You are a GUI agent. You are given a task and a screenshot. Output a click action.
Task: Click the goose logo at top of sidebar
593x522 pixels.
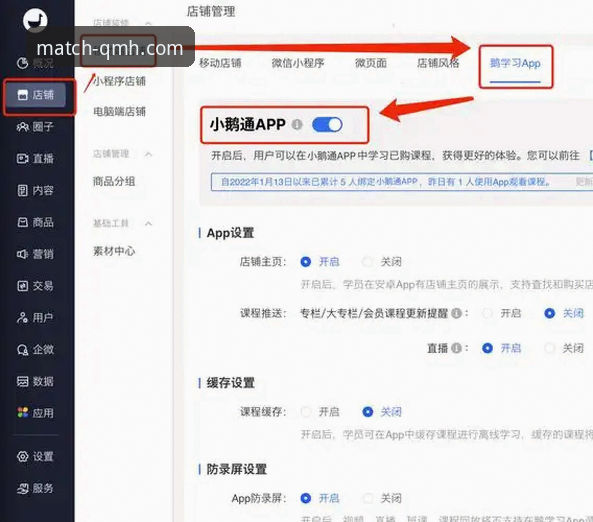tap(35, 20)
